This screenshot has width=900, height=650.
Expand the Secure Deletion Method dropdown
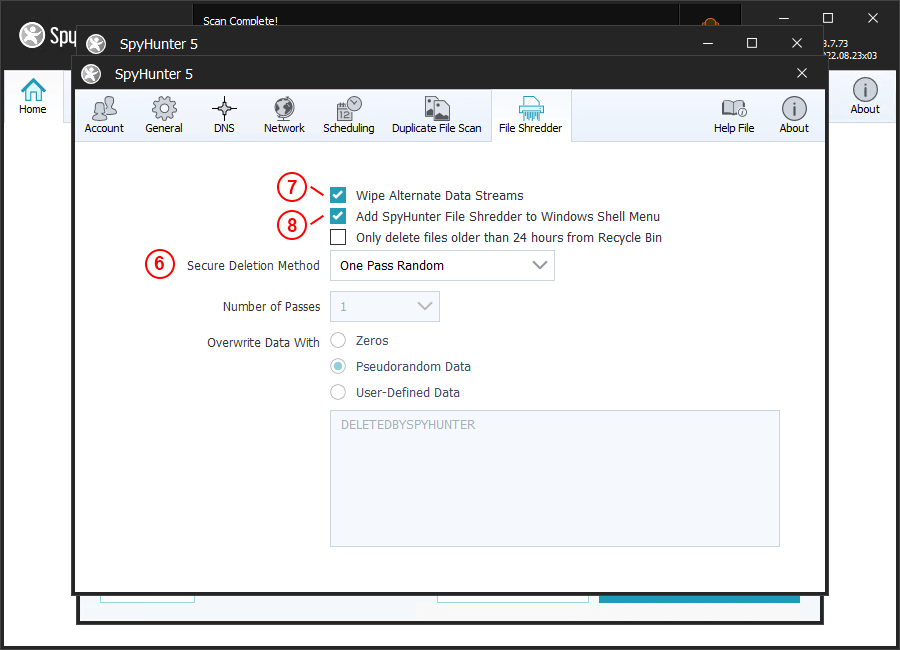442,265
